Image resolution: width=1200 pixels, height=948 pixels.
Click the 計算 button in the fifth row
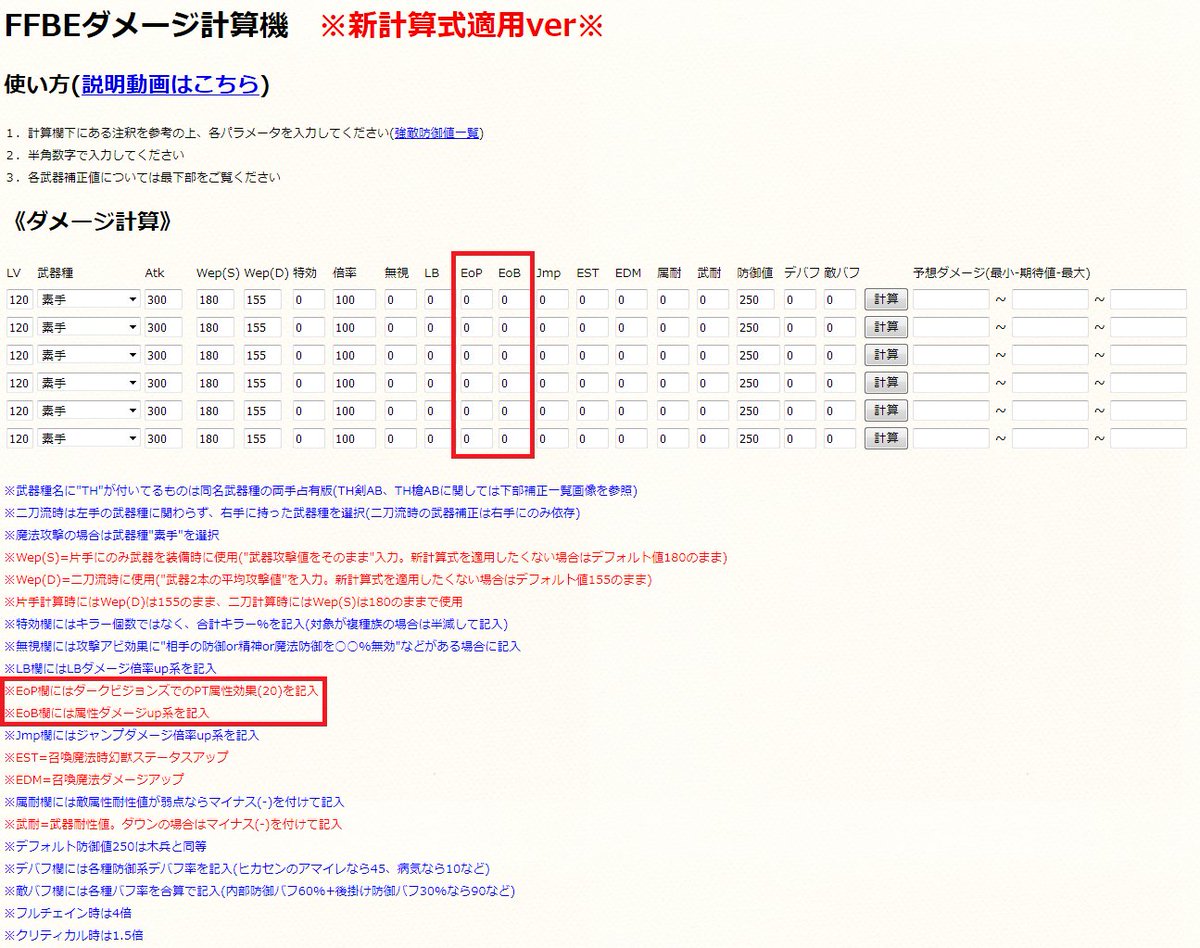click(x=886, y=411)
